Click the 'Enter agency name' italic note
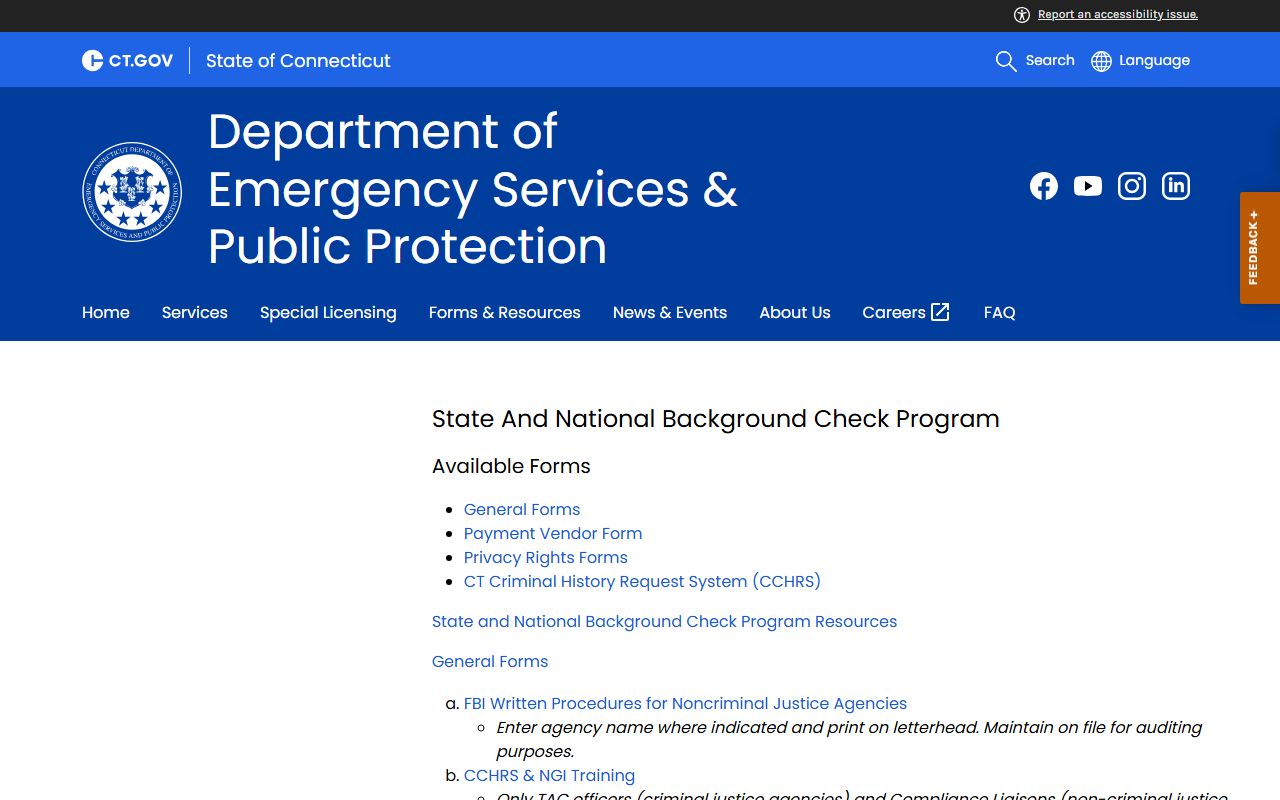1280x800 pixels. 849,739
